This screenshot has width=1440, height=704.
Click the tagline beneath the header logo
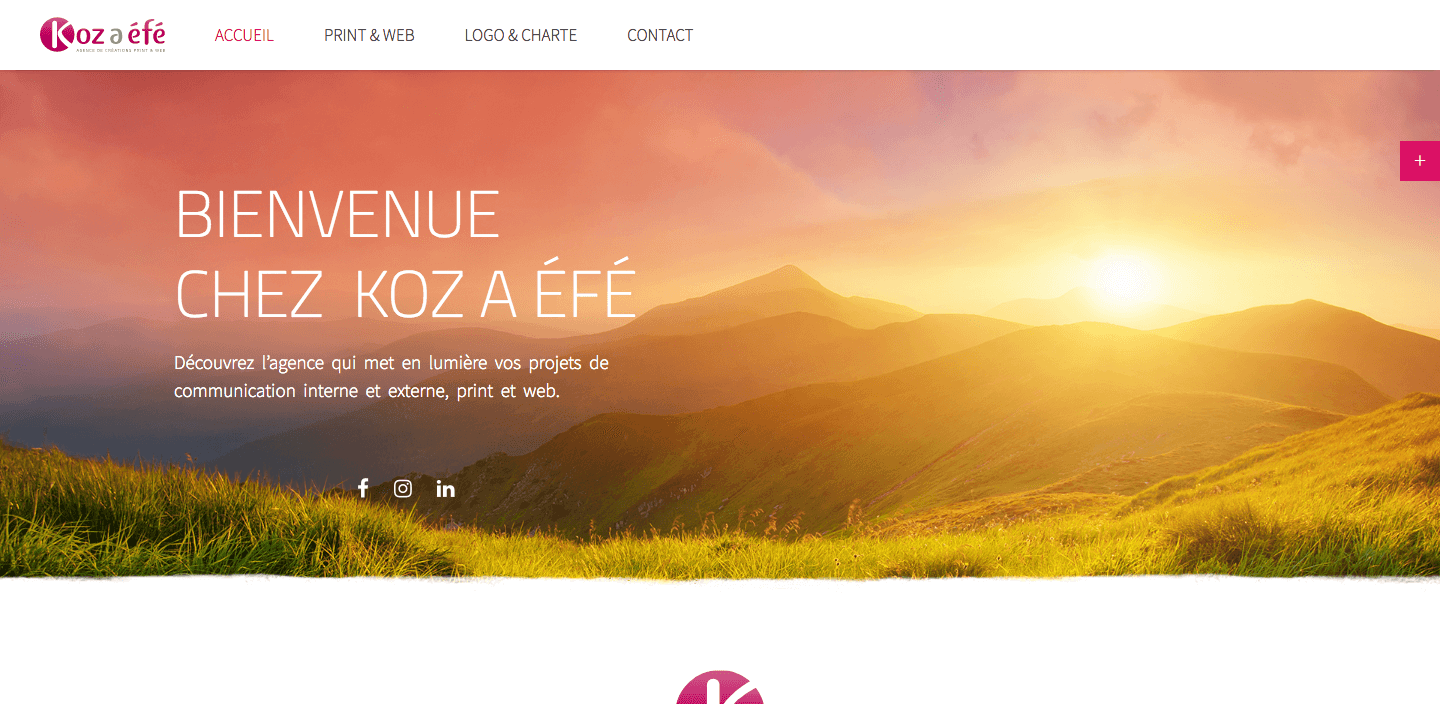click(x=121, y=49)
